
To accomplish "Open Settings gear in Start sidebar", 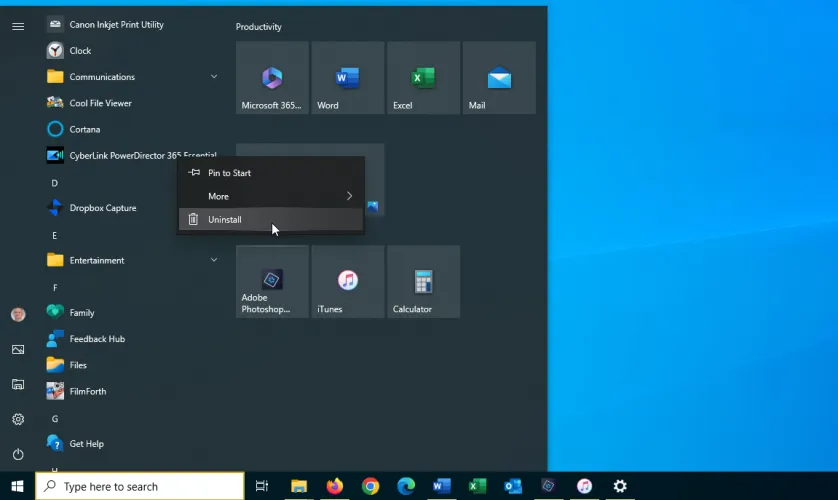I will 18,419.
